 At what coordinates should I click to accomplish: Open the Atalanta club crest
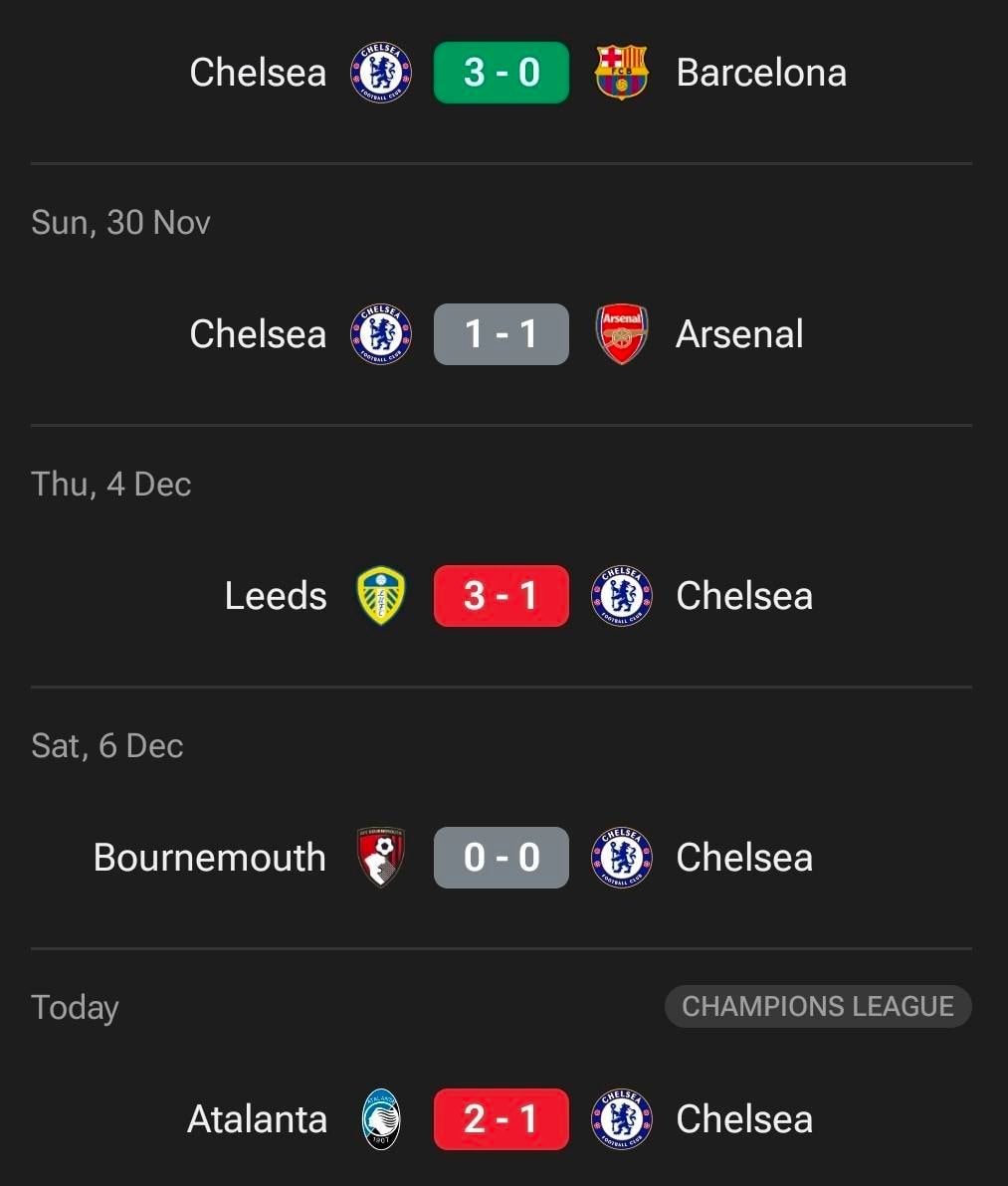tap(381, 1119)
